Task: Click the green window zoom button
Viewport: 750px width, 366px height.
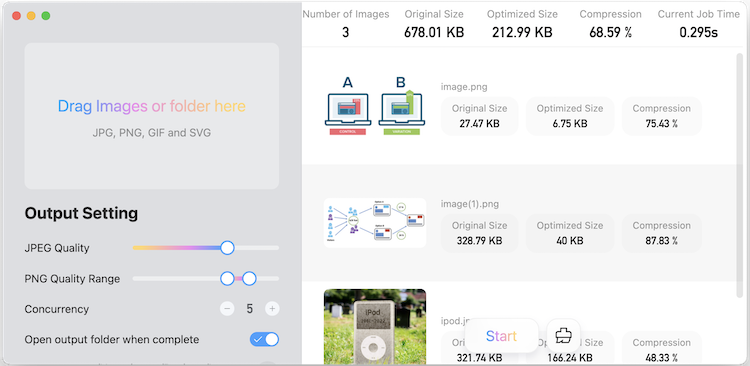Action: click(46, 16)
